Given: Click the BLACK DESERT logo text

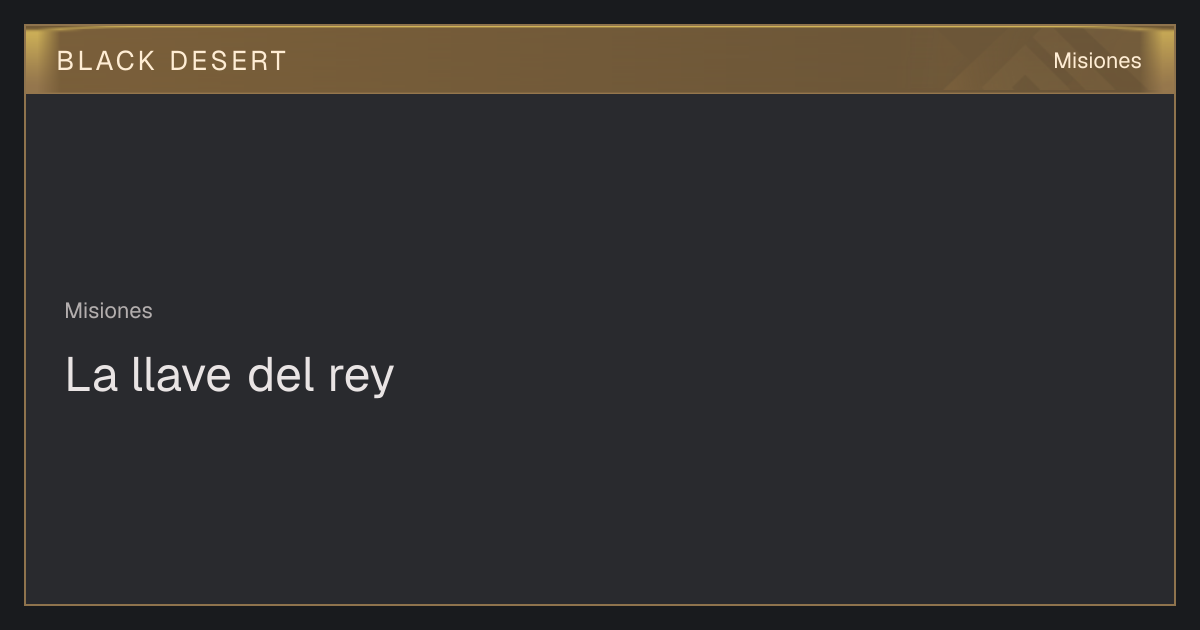Looking at the screenshot, I should (x=172, y=61).
